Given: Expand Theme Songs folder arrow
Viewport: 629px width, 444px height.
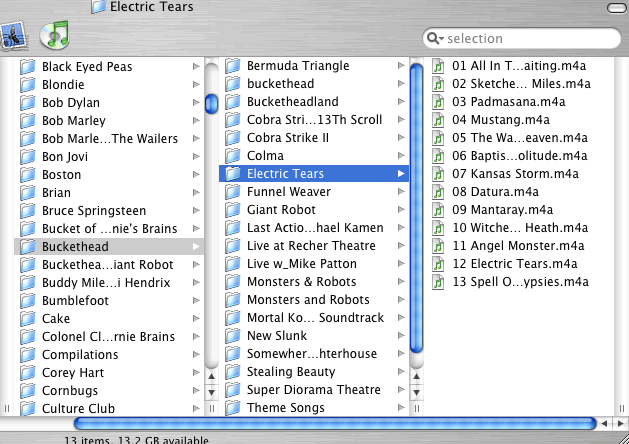Looking at the screenshot, I should pos(401,408).
